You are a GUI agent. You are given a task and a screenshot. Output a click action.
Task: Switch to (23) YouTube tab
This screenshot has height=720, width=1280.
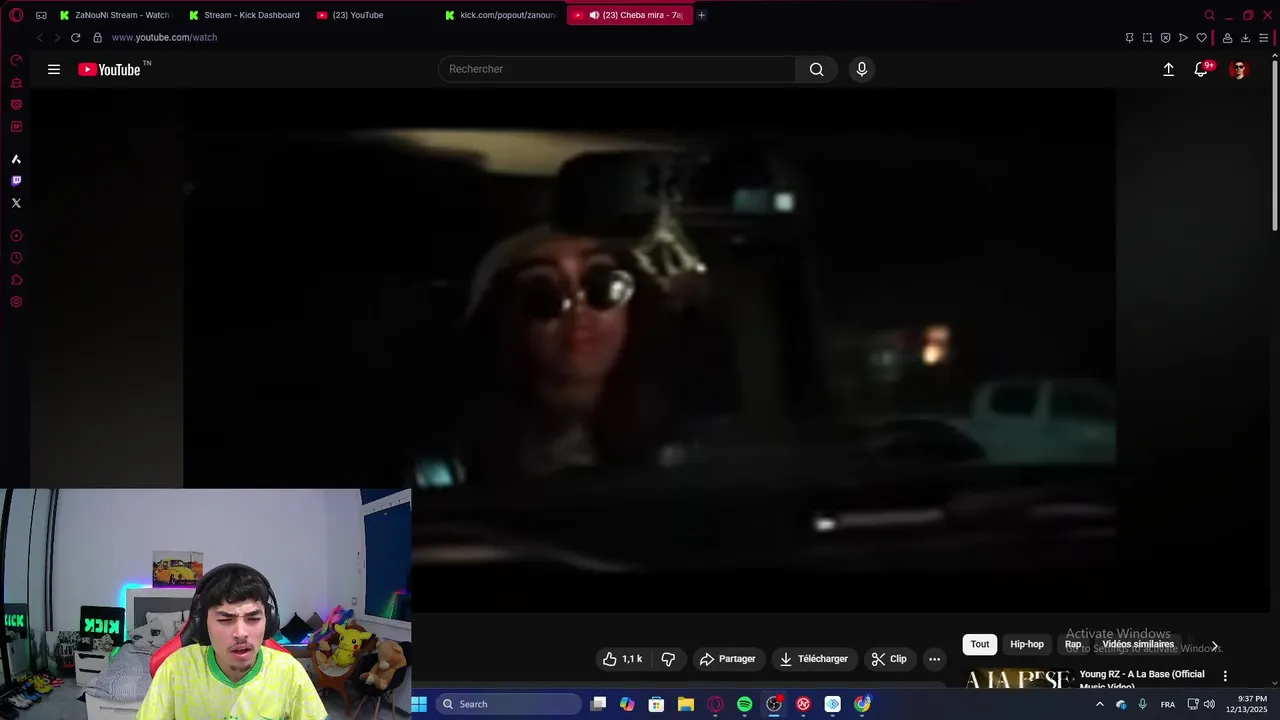coord(372,15)
